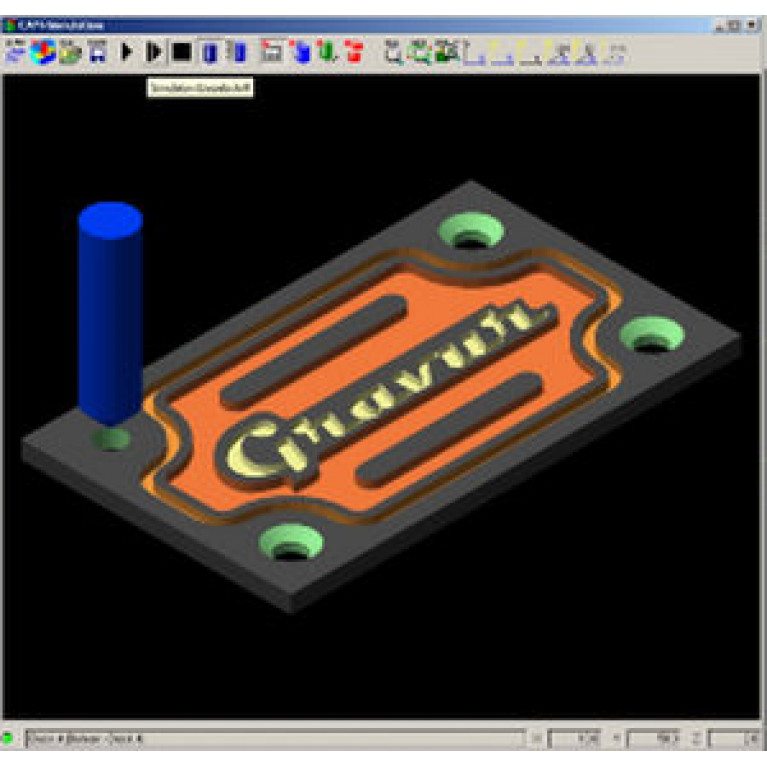Click the blue cylindrical milling tool in viewport
Screen dimensions: 767x767
click(111, 313)
